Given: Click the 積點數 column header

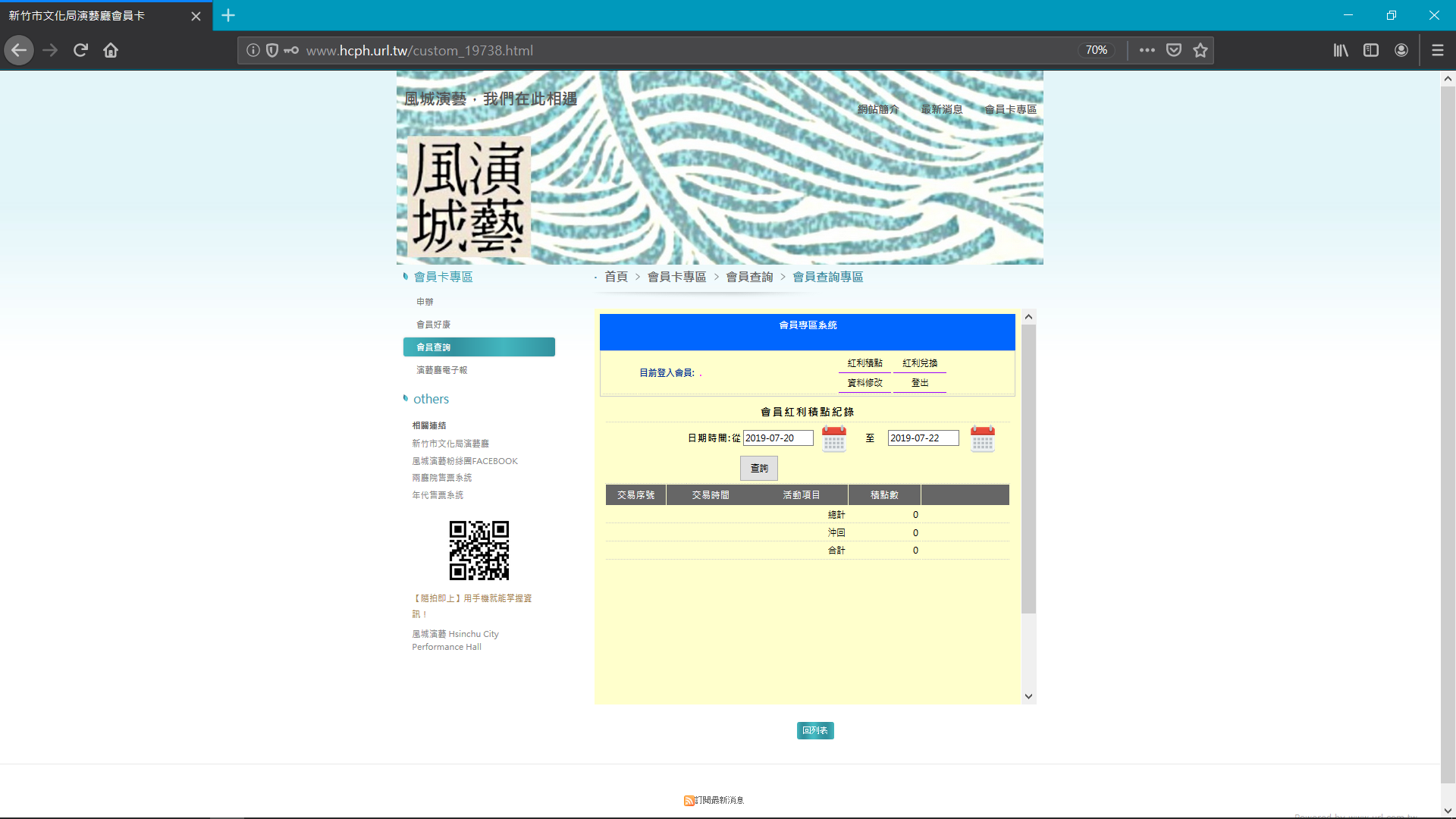Looking at the screenshot, I should click(x=884, y=495).
